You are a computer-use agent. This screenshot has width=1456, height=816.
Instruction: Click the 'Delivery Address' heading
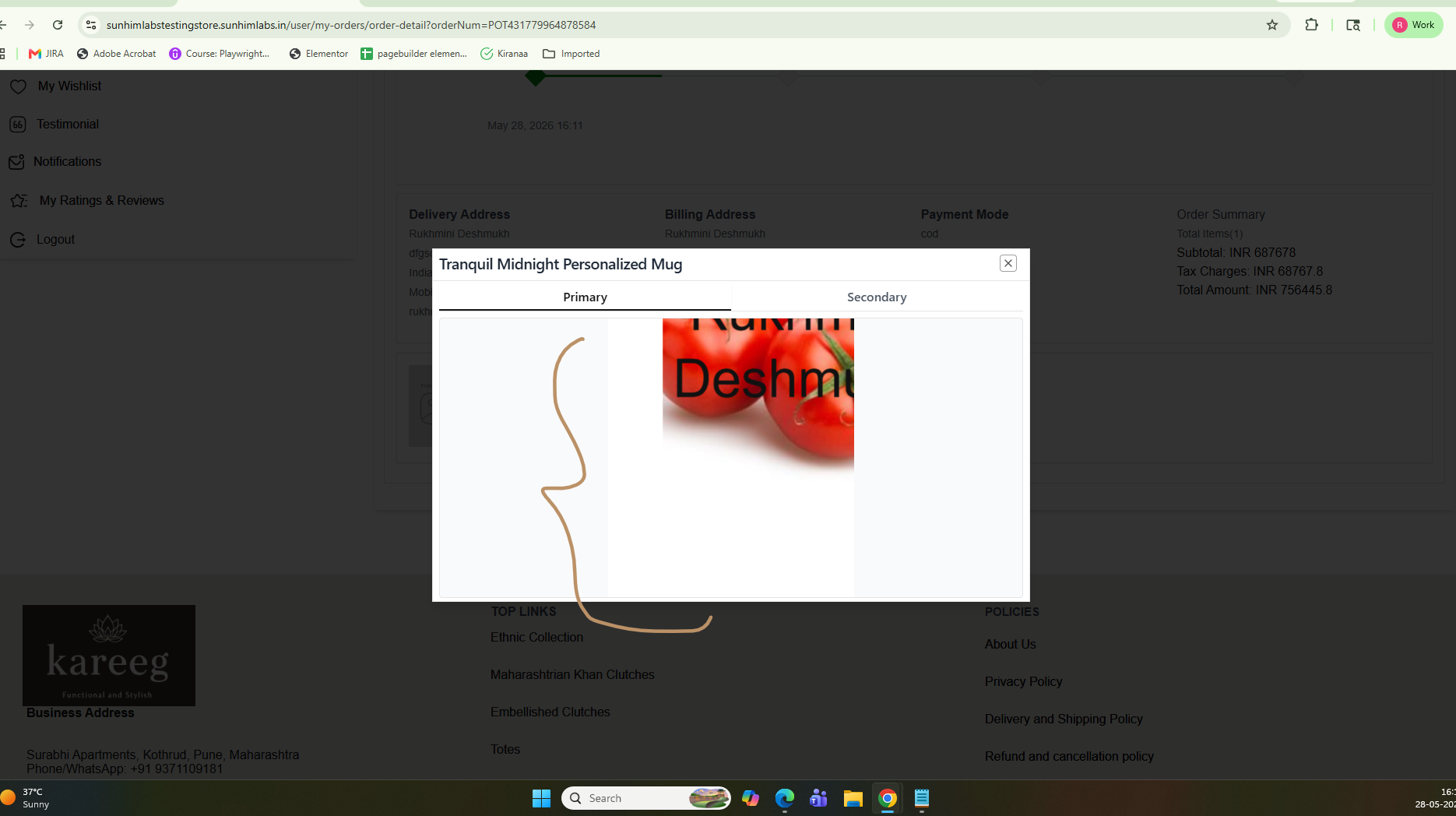pos(459,214)
